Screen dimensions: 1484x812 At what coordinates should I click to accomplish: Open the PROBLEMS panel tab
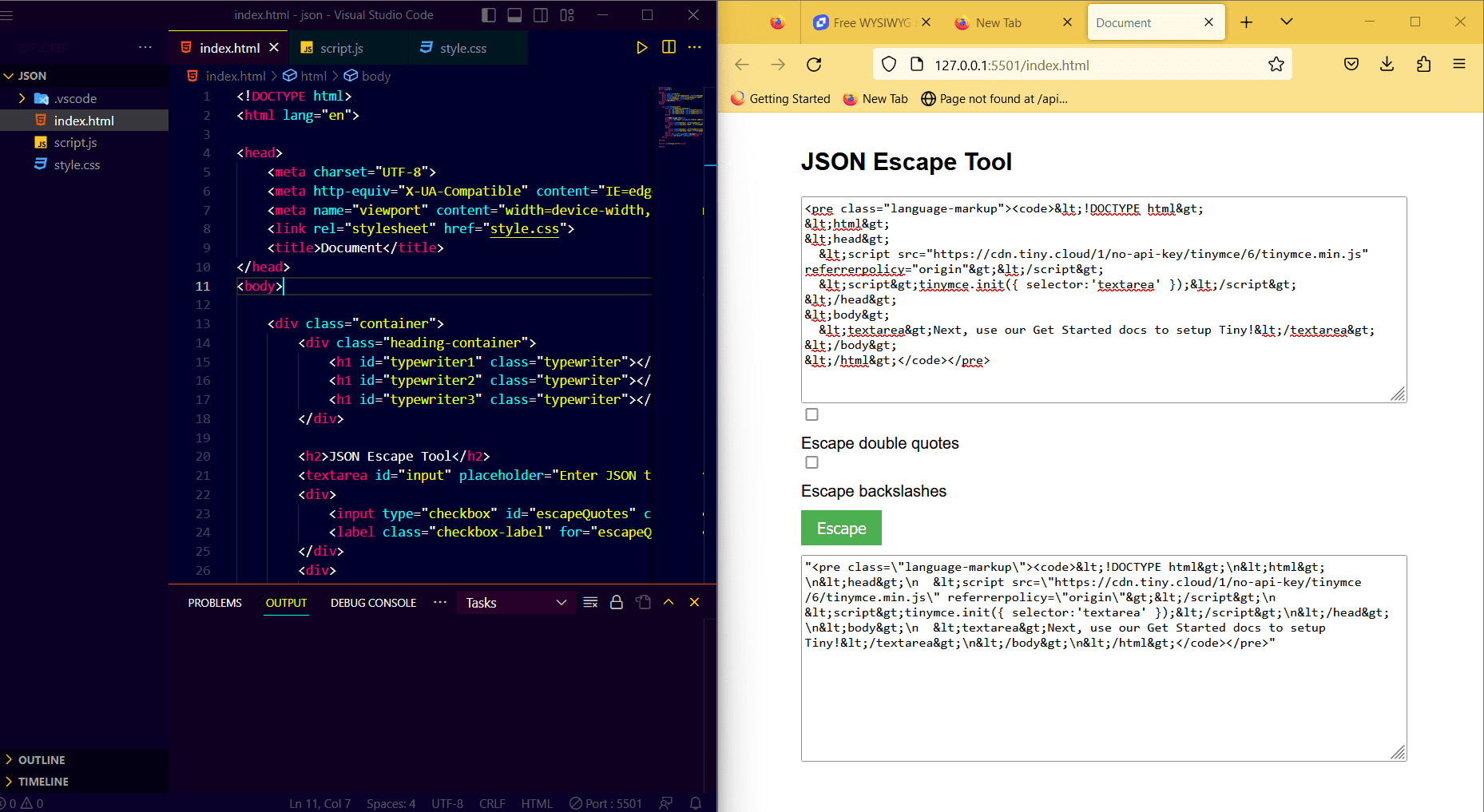[215, 603]
